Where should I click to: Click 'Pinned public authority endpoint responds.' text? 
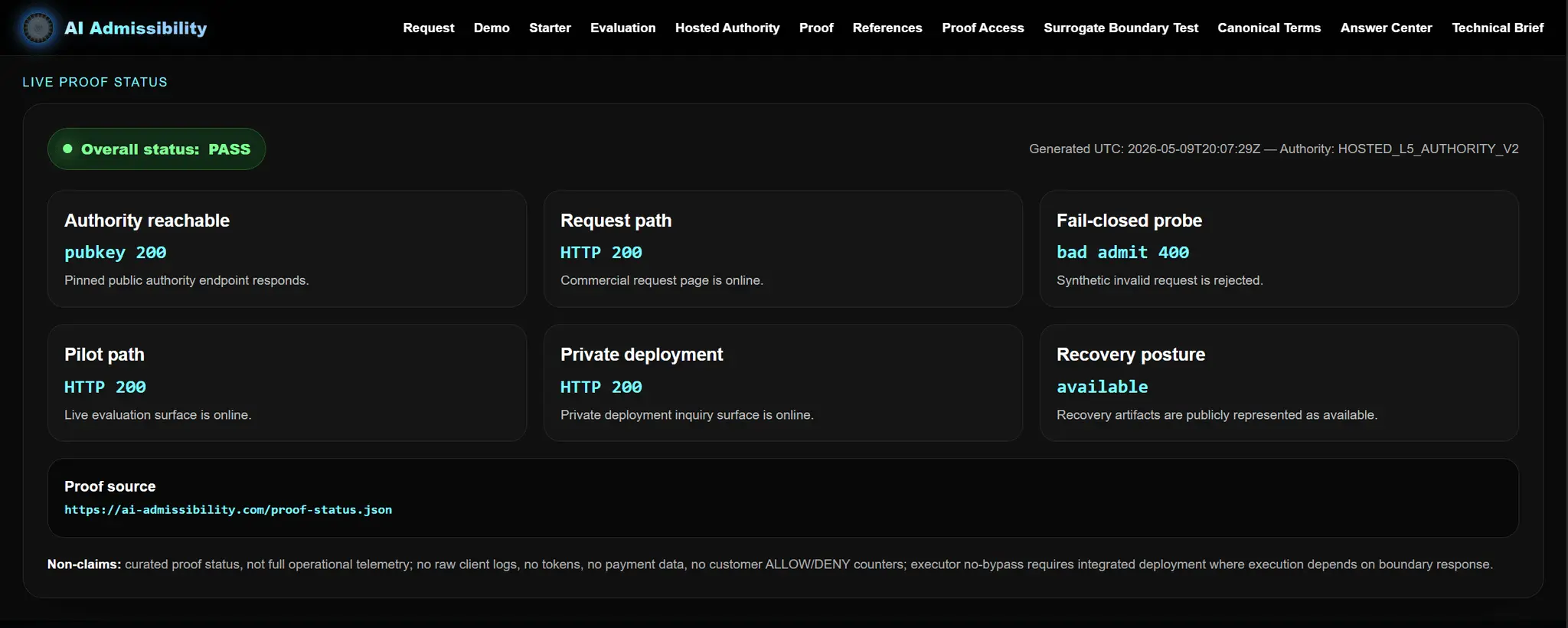click(187, 280)
